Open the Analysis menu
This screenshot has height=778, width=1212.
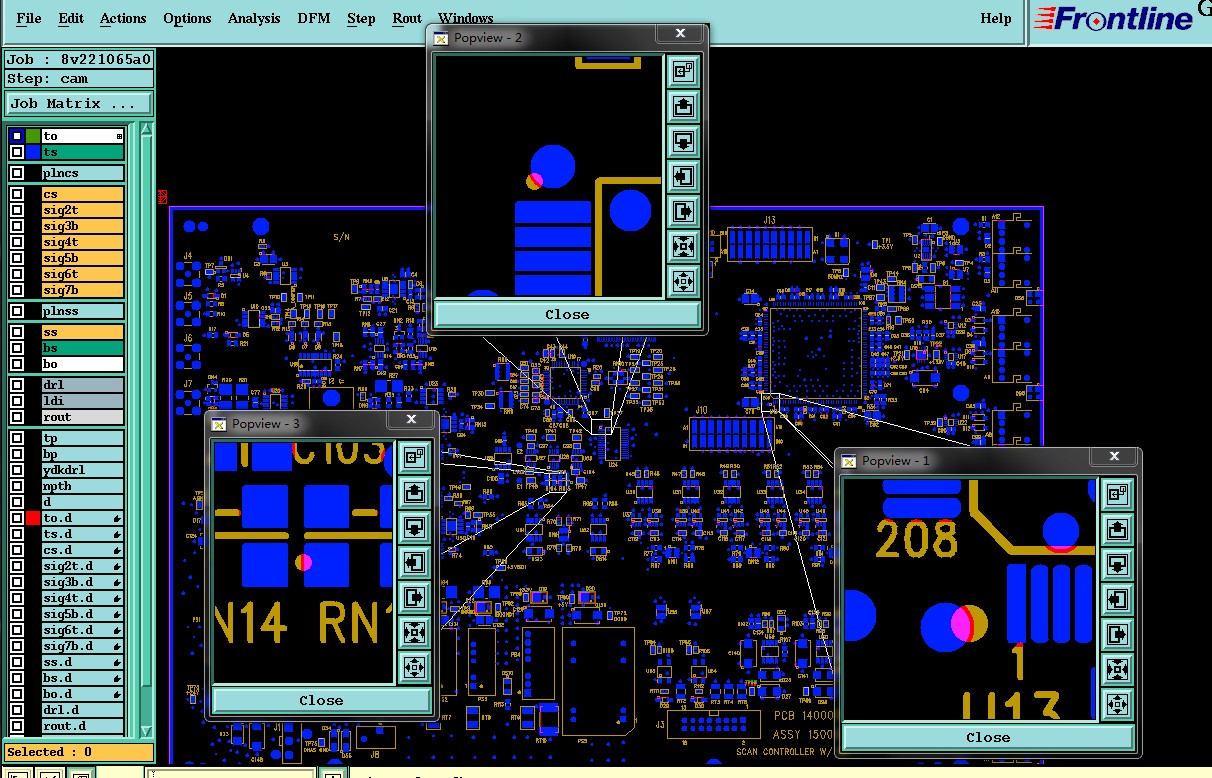(254, 18)
